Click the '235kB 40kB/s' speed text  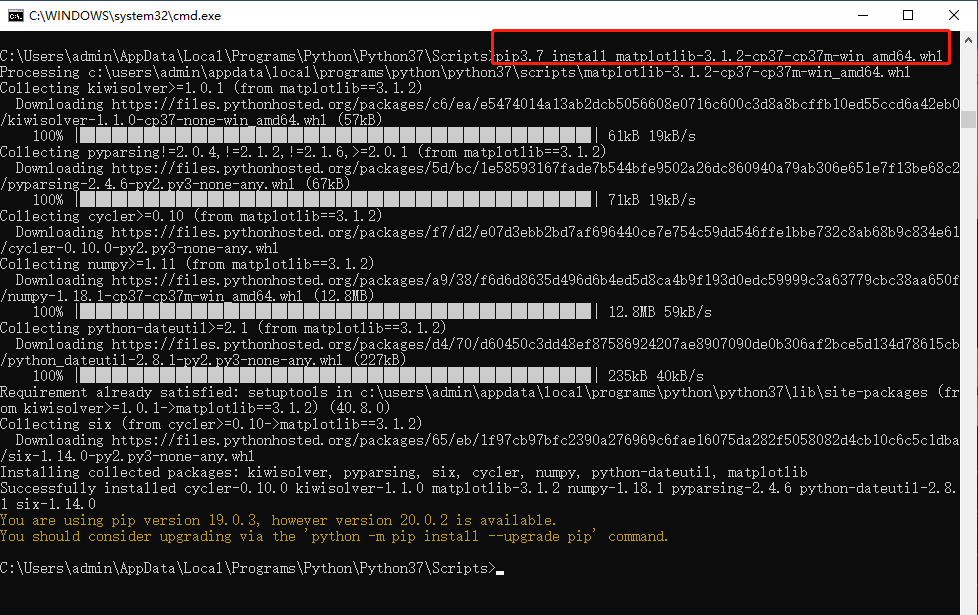coord(656,376)
